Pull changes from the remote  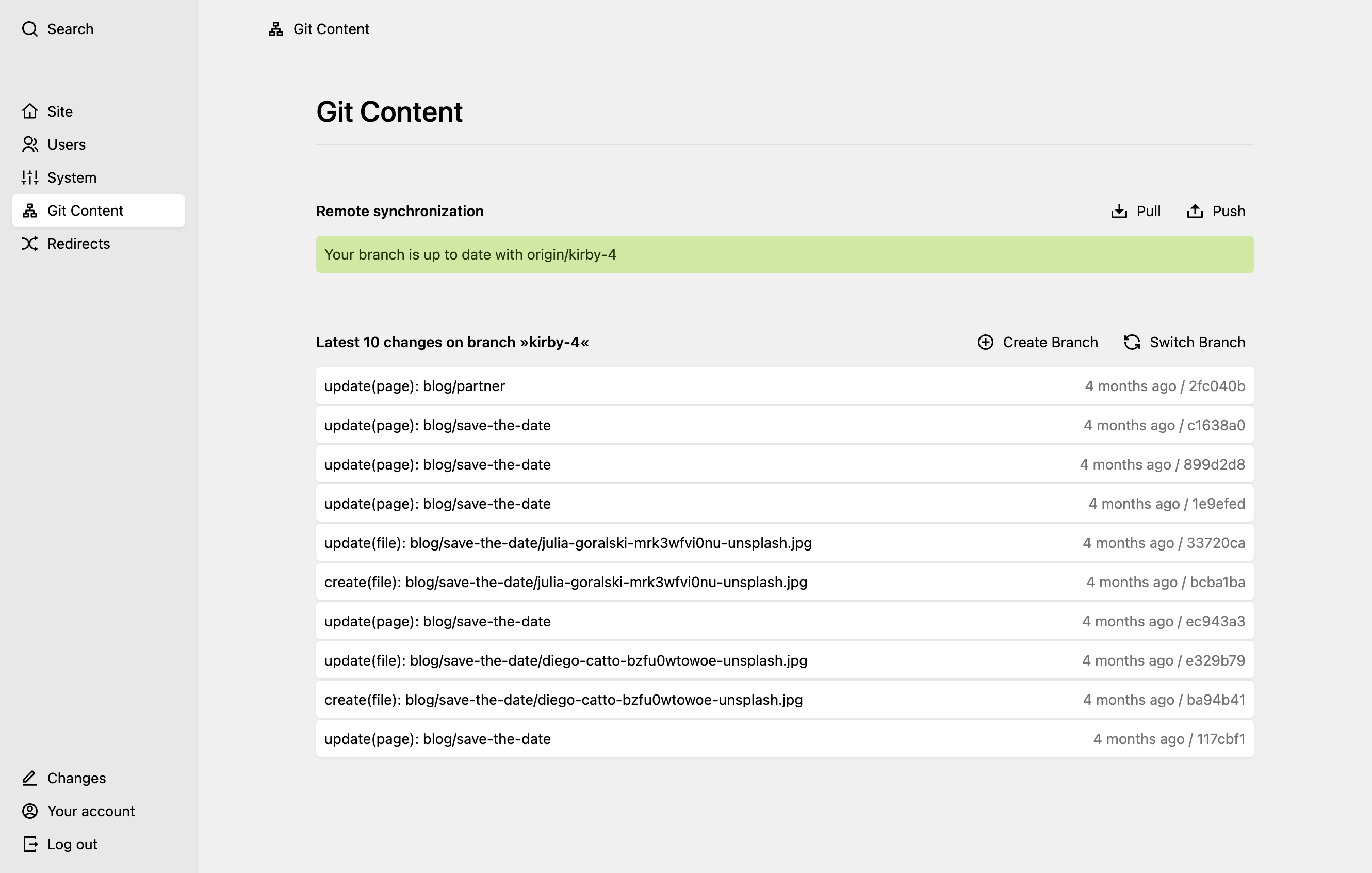[x=1136, y=212]
